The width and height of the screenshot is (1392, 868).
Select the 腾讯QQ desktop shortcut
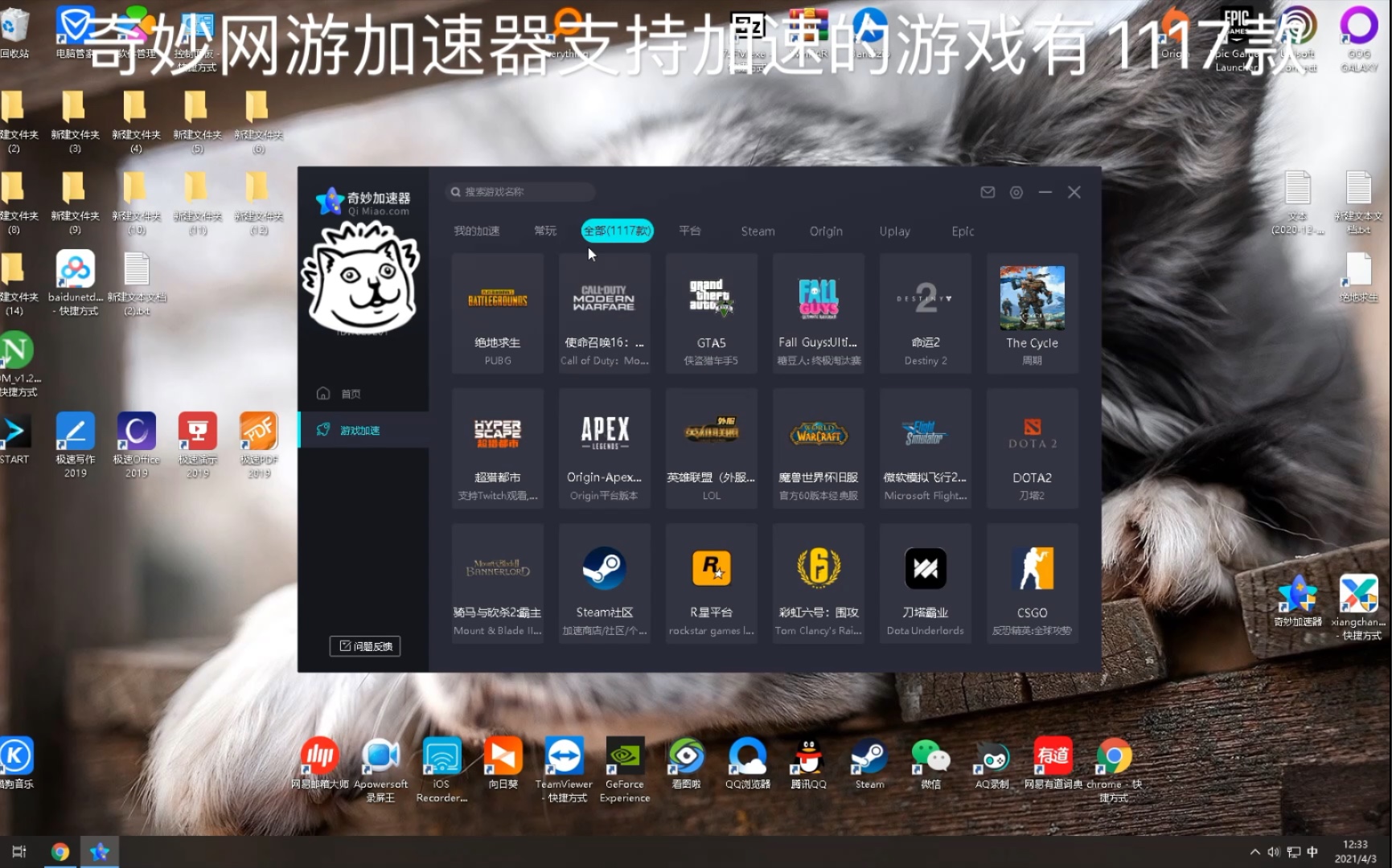pyautogui.click(x=808, y=764)
